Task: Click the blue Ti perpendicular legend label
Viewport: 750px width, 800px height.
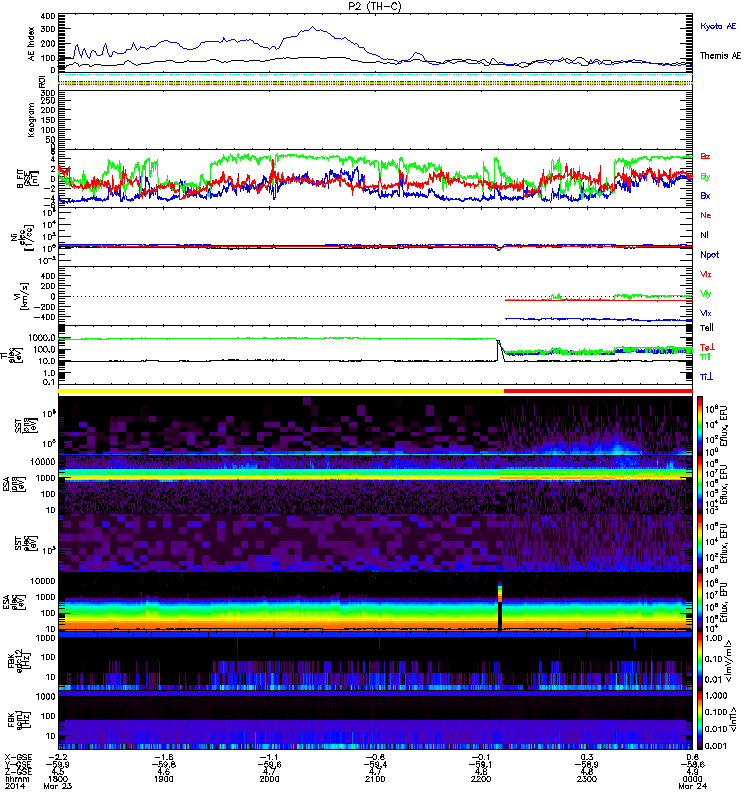Action: [706, 377]
